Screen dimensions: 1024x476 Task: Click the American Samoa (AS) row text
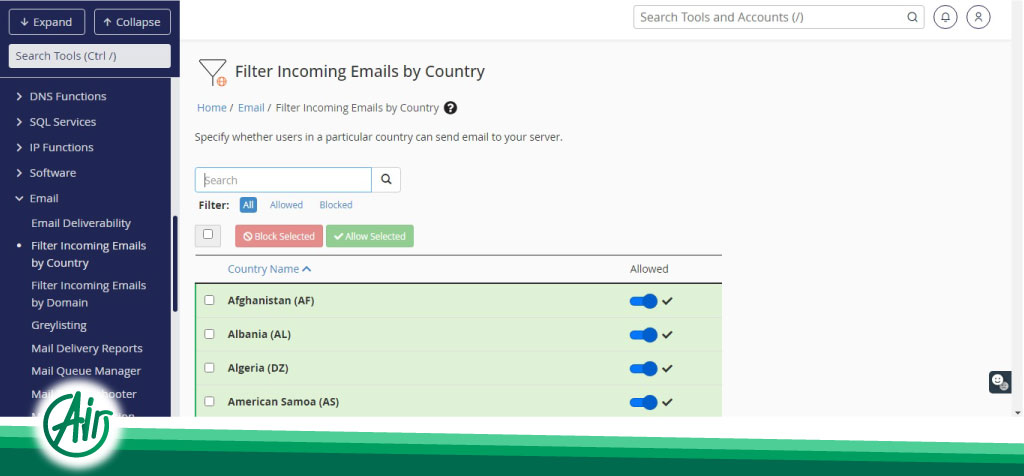[283, 402]
